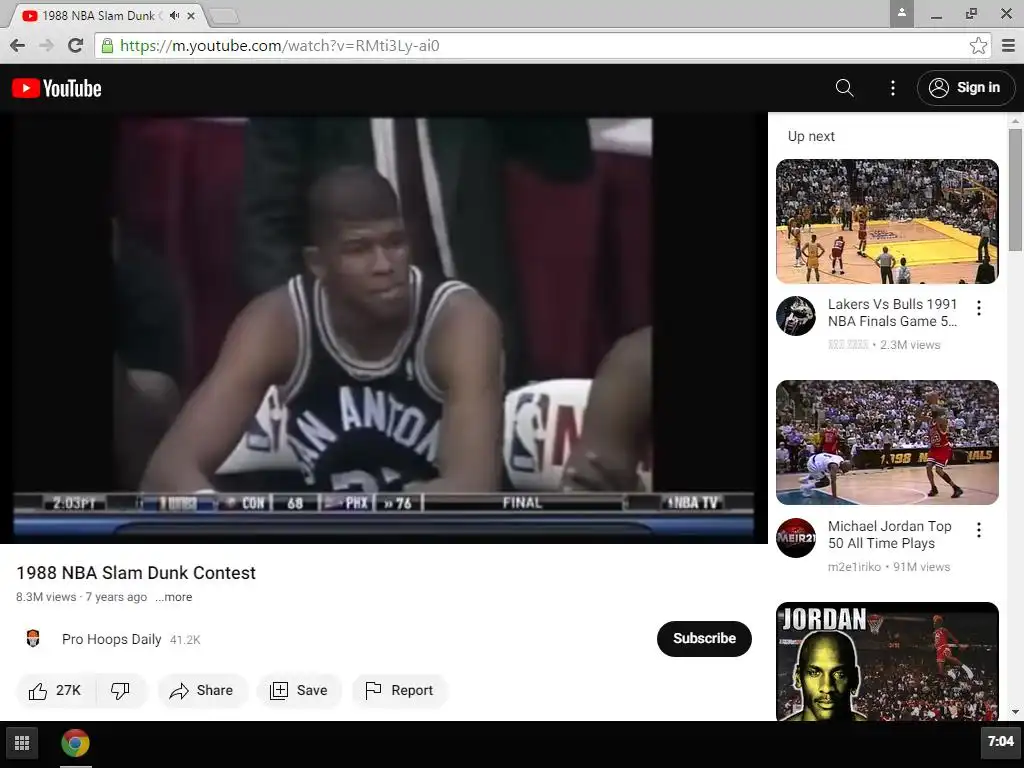The width and height of the screenshot is (1024, 768).
Task: Click the browser forward arrow
Action: pos(46,45)
